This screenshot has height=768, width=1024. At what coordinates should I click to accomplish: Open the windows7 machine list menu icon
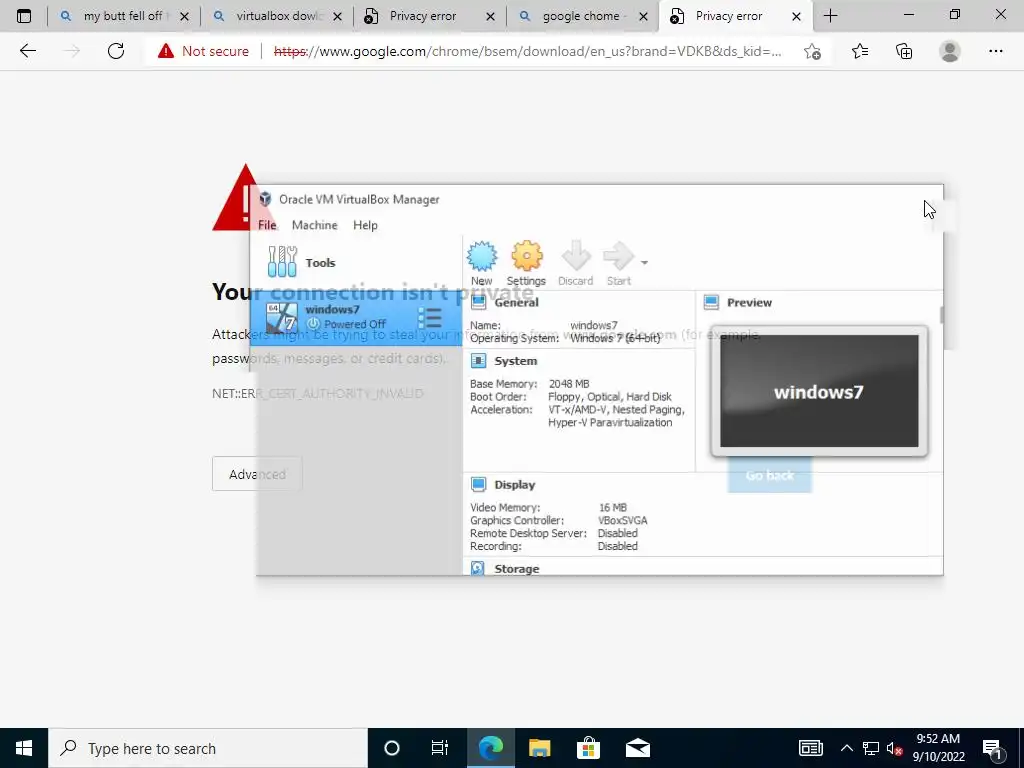(430, 318)
